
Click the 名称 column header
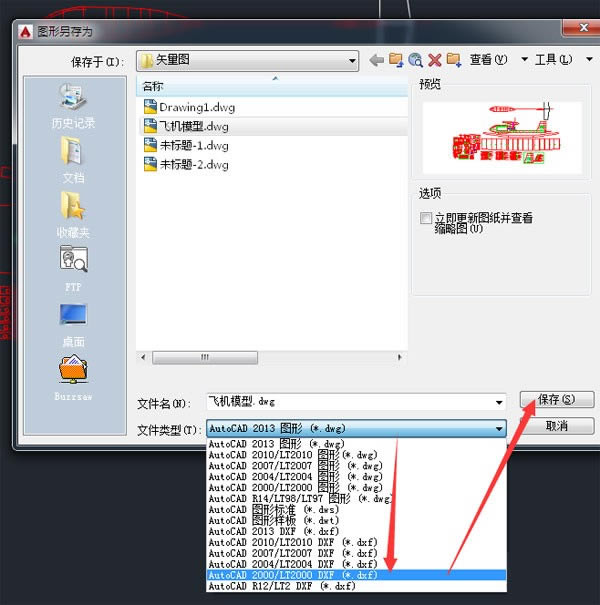[272, 86]
